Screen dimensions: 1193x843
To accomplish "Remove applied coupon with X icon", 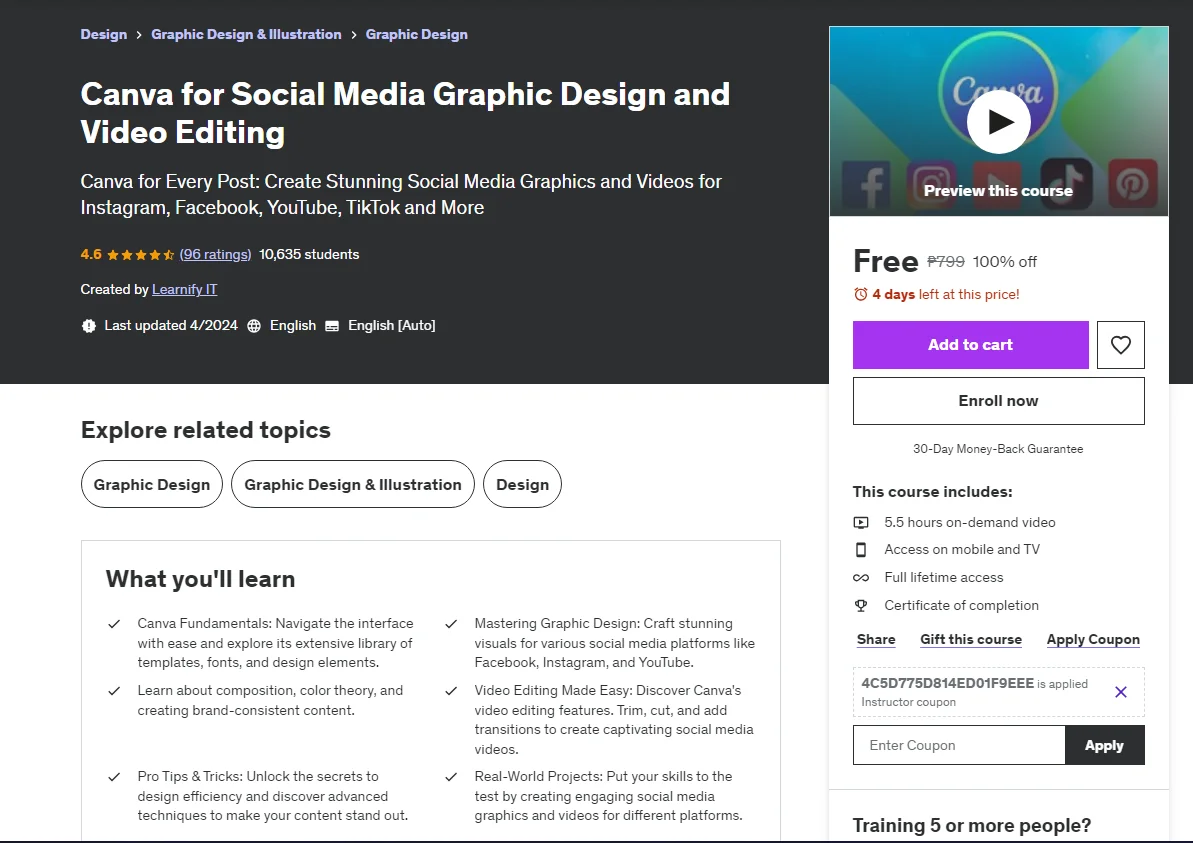I will click(x=1121, y=692).
